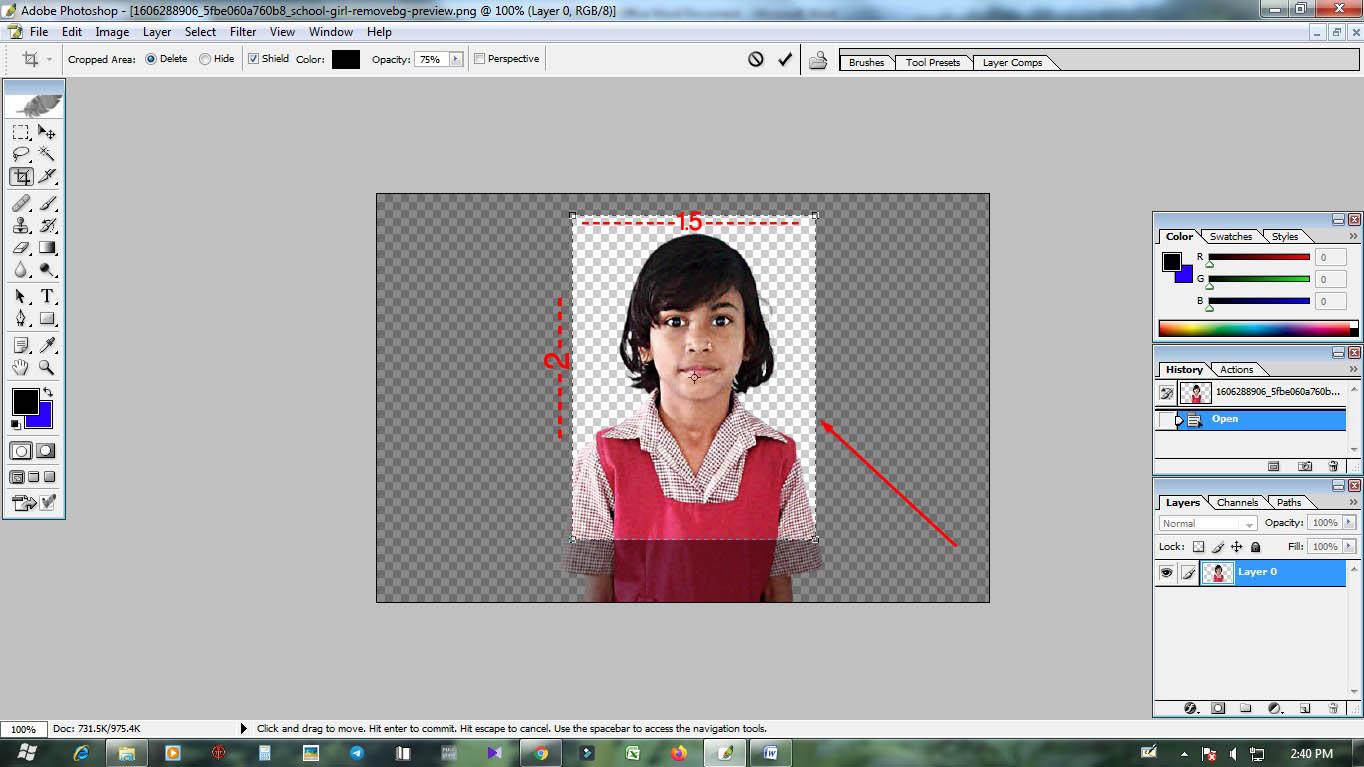This screenshot has width=1364, height=767.
Task: Select the Dodge tool
Action: pos(47,269)
